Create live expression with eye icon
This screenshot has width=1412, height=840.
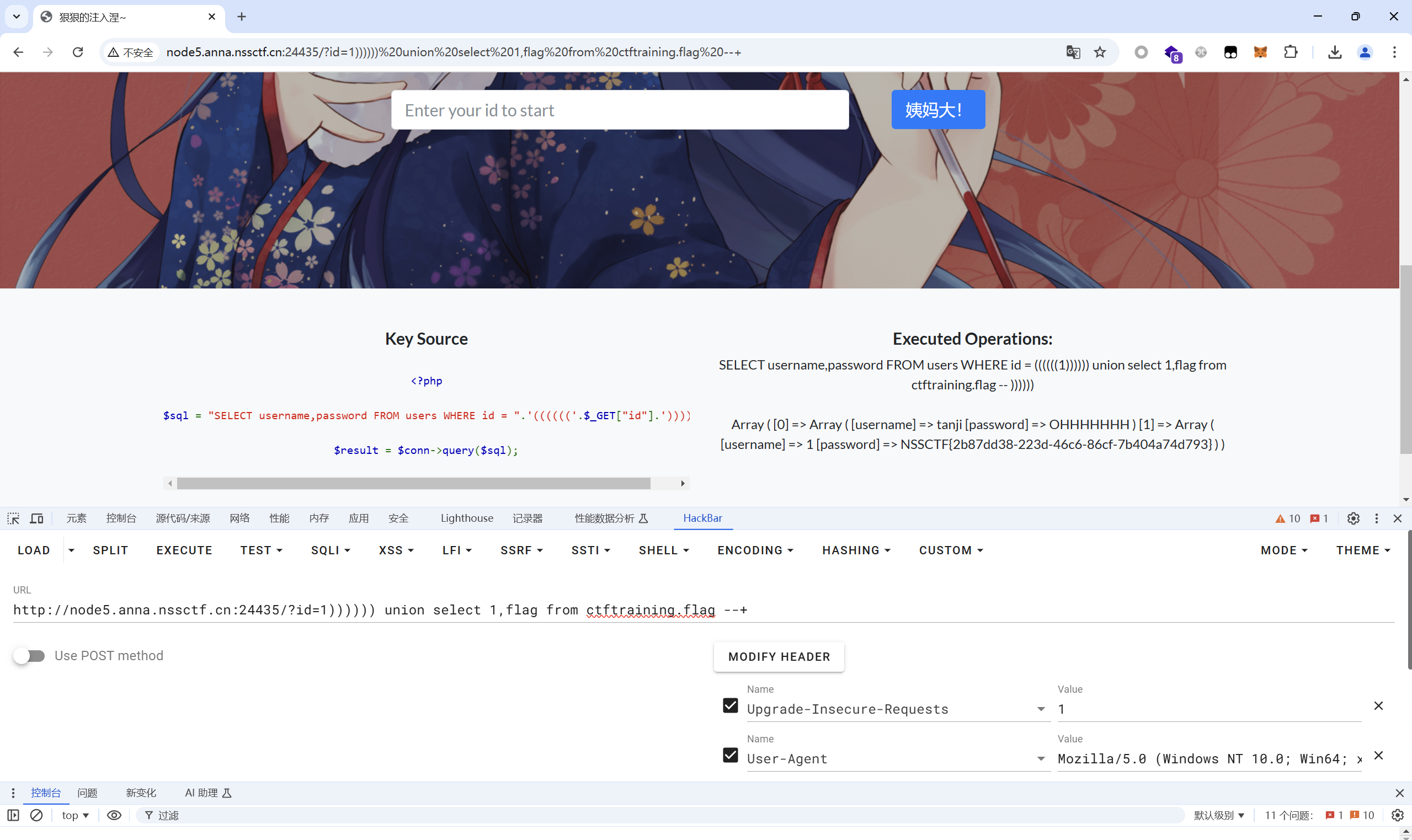(x=114, y=815)
